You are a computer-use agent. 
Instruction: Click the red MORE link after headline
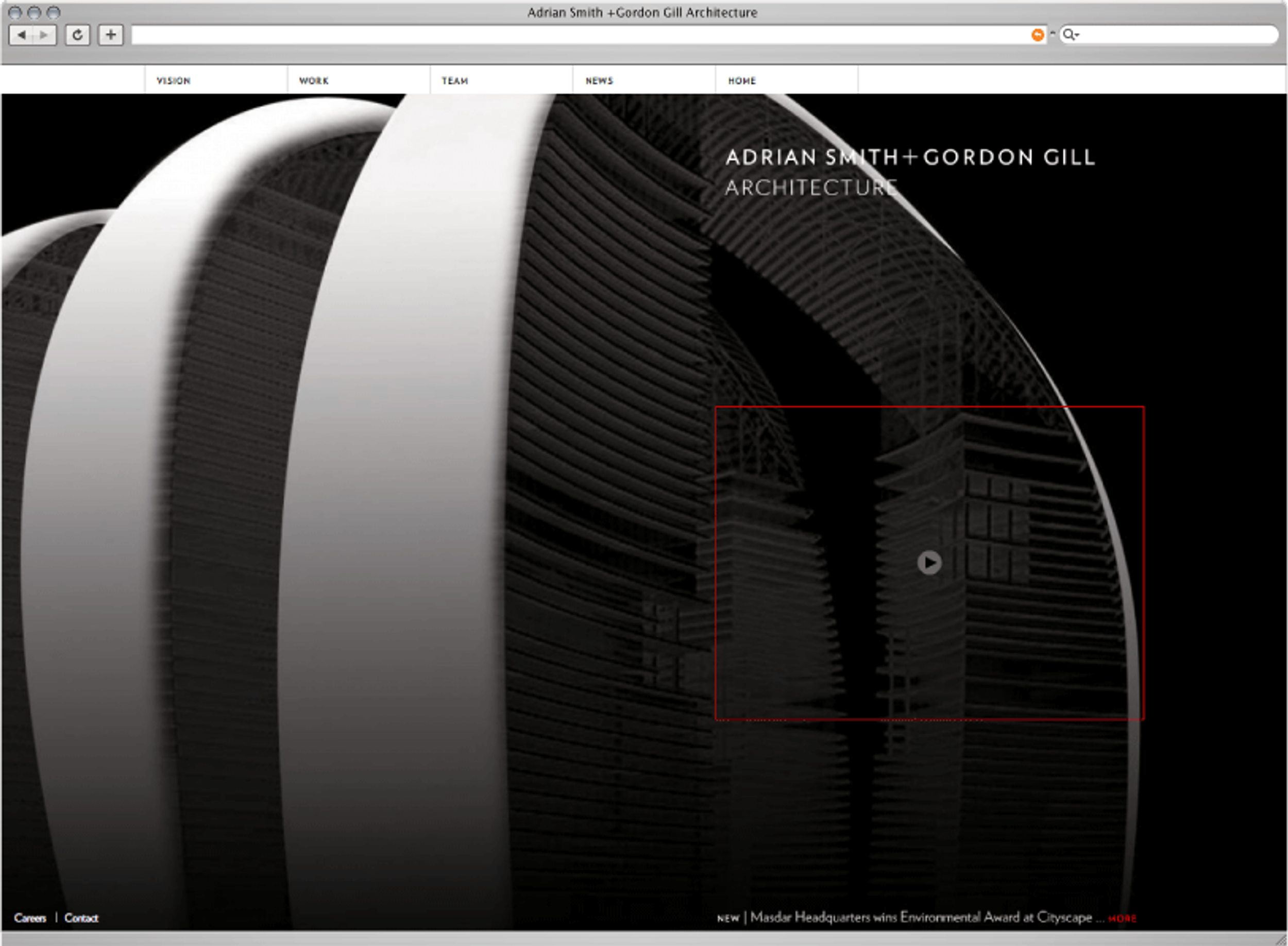coord(1122,919)
